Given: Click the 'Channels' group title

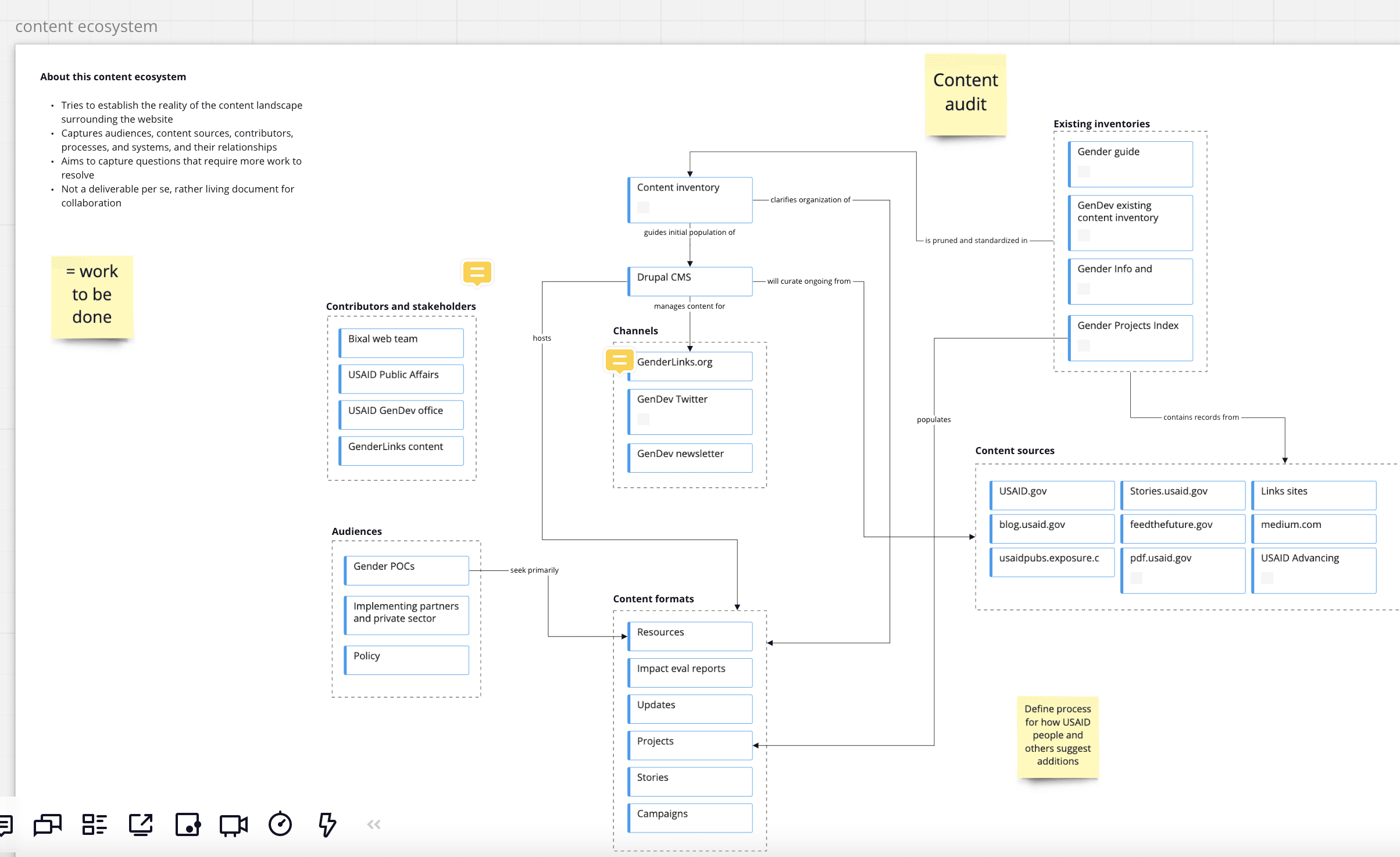Looking at the screenshot, I should pos(635,331).
